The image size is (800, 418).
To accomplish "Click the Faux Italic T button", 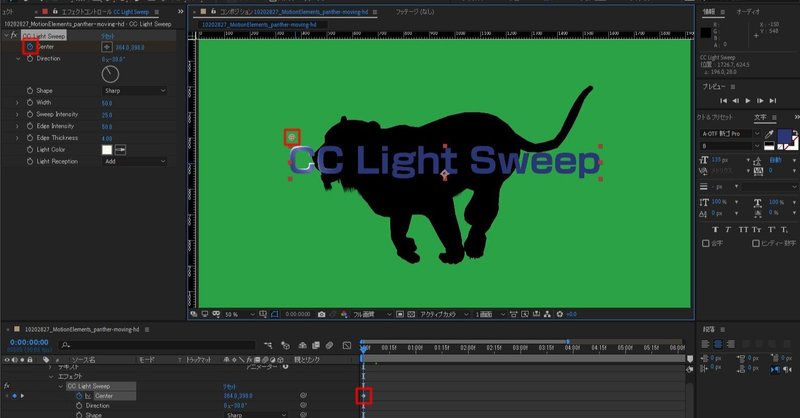I will 728,230.
